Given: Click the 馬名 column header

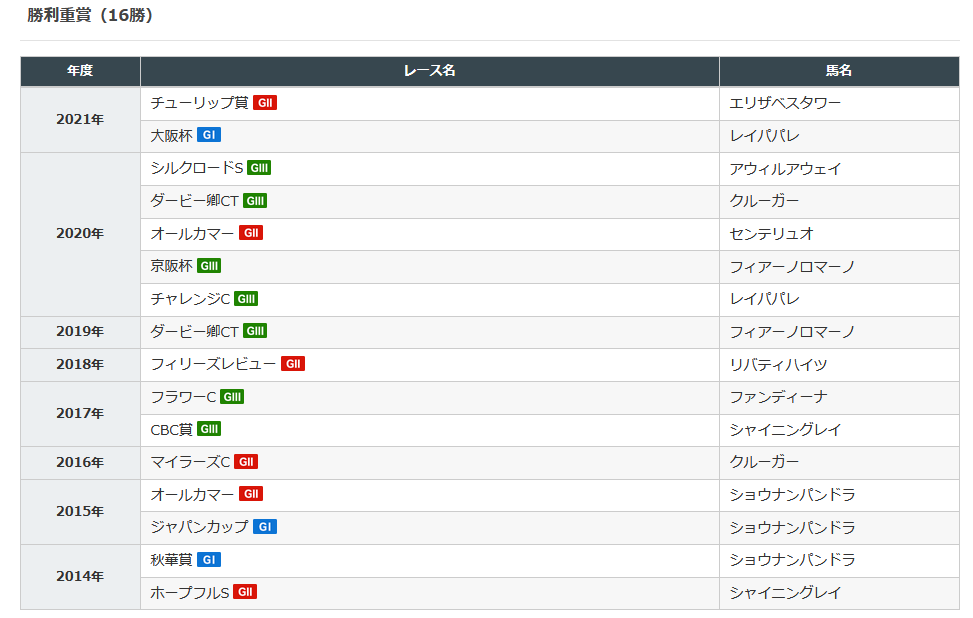Looking at the screenshot, I should 839,71.
